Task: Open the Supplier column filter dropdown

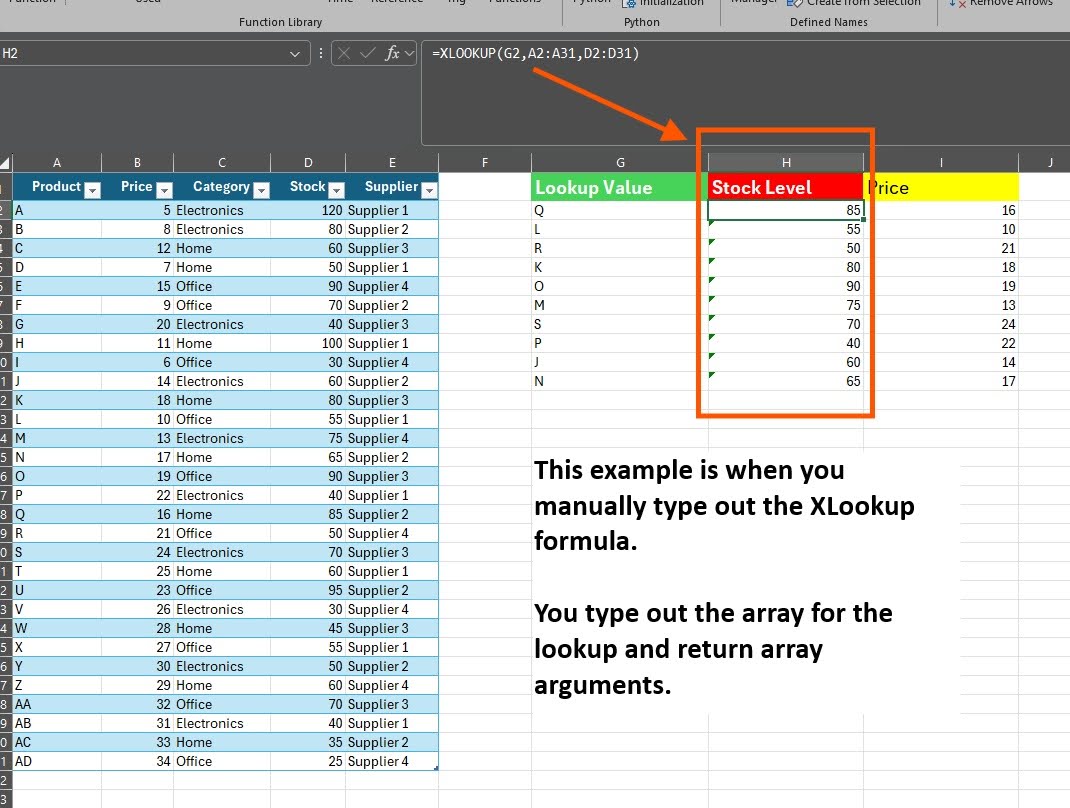Action: (429, 189)
